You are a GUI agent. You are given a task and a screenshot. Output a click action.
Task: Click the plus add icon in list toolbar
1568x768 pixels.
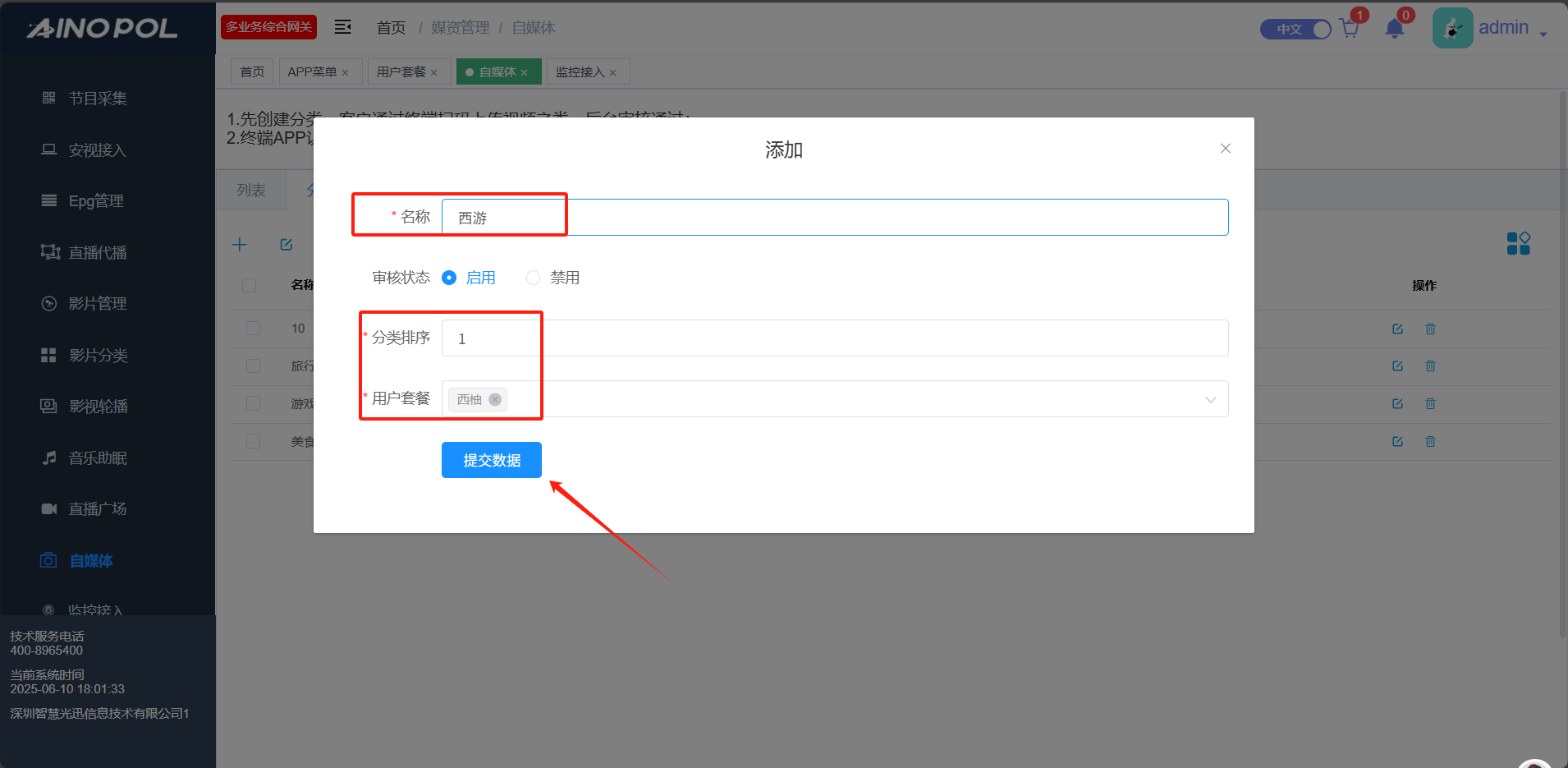click(240, 245)
